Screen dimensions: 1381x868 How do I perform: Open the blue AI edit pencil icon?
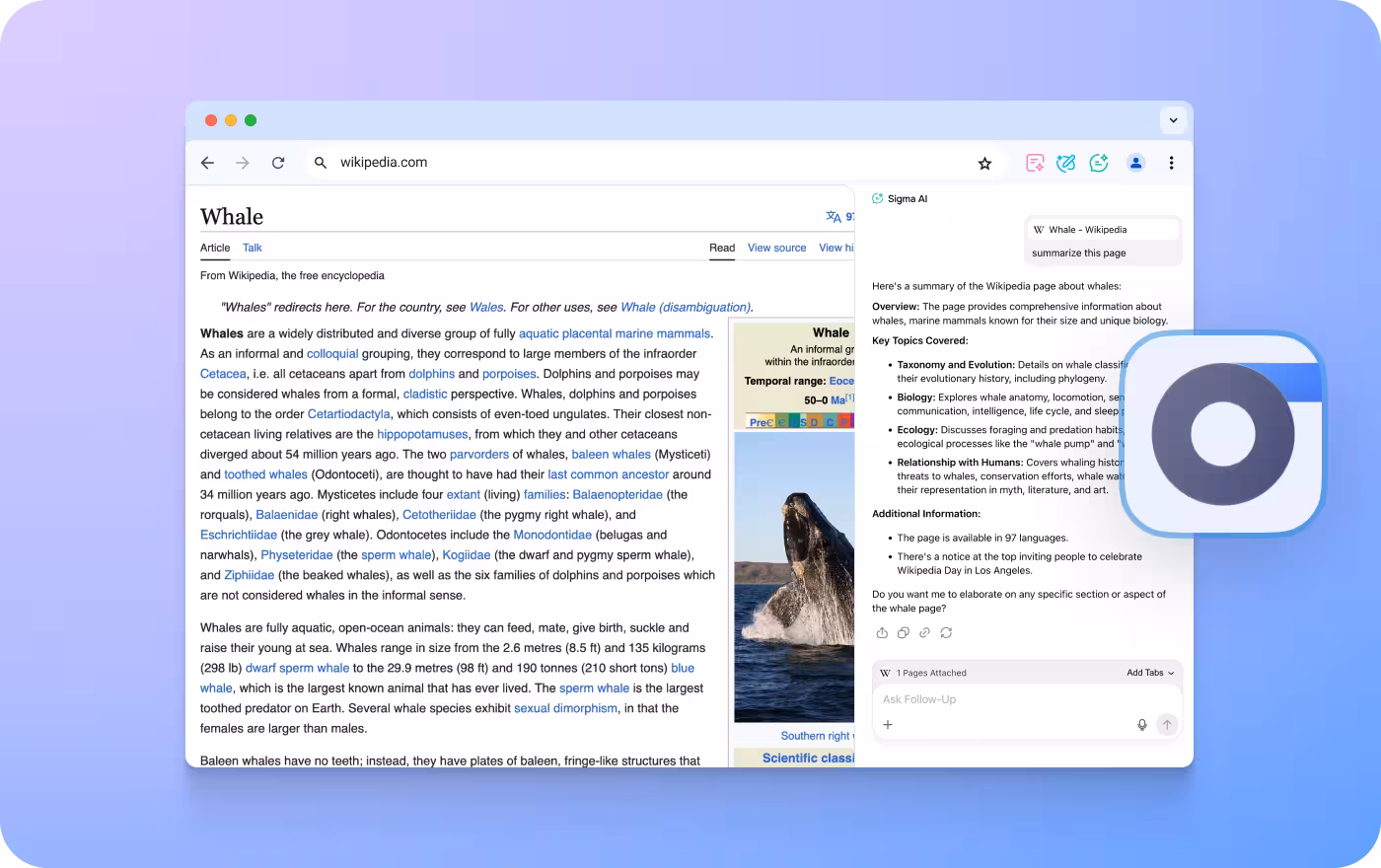[1066, 163]
